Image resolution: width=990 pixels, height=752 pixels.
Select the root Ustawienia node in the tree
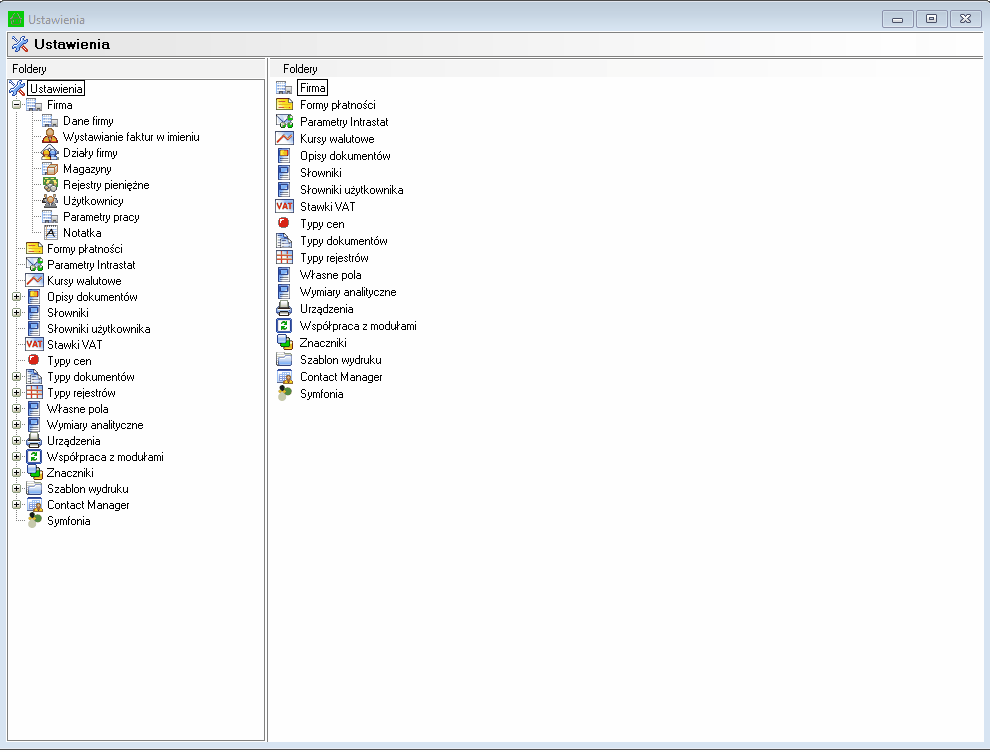pyautogui.click(x=56, y=89)
